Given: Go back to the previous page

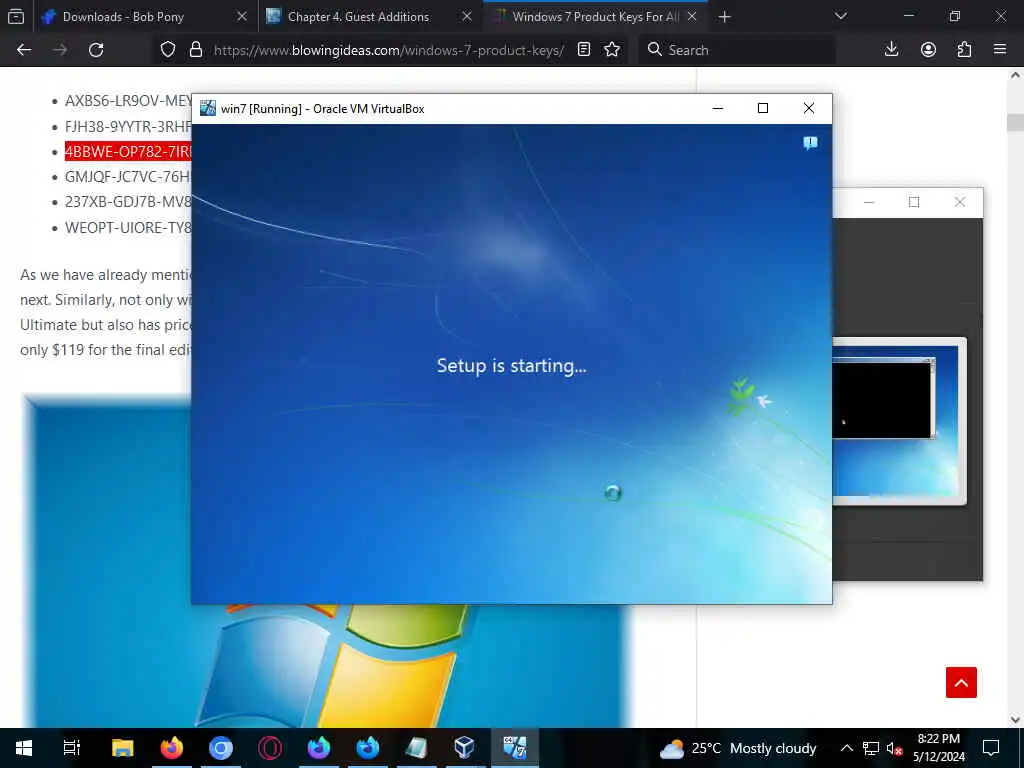Looking at the screenshot, I should [x=24, y=50].
